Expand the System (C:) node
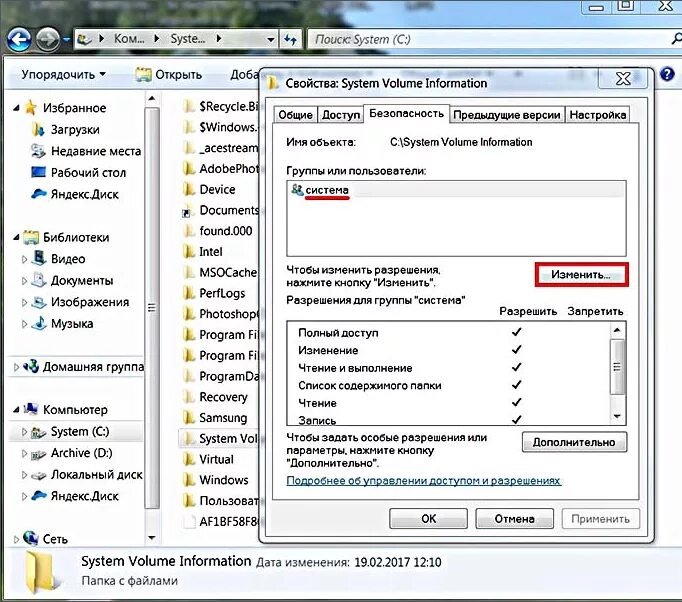The height and width of the screenshot is (602, 682). click(24, 432)
